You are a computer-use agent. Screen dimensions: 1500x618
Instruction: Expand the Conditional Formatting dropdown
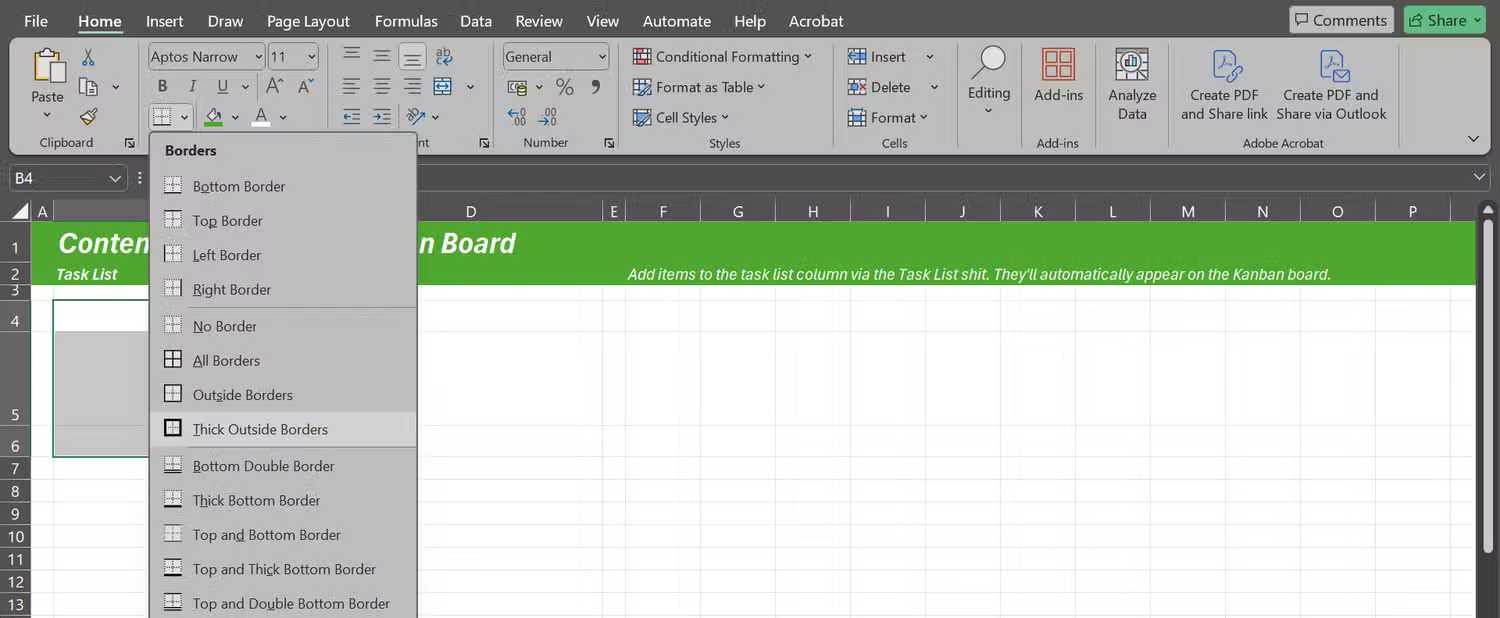(808, 56)
